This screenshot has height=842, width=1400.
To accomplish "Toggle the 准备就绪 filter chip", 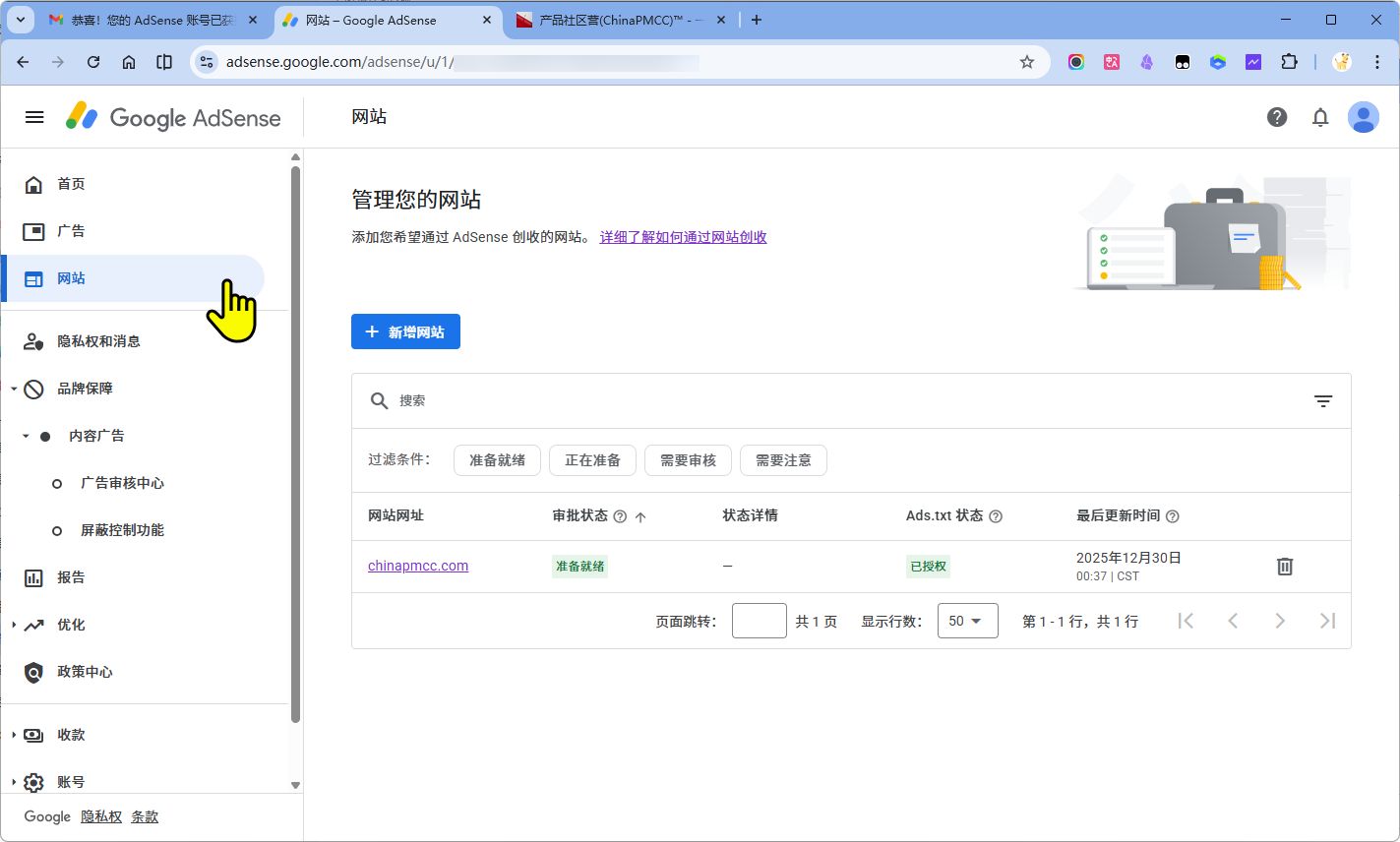I will pos(497,460).
